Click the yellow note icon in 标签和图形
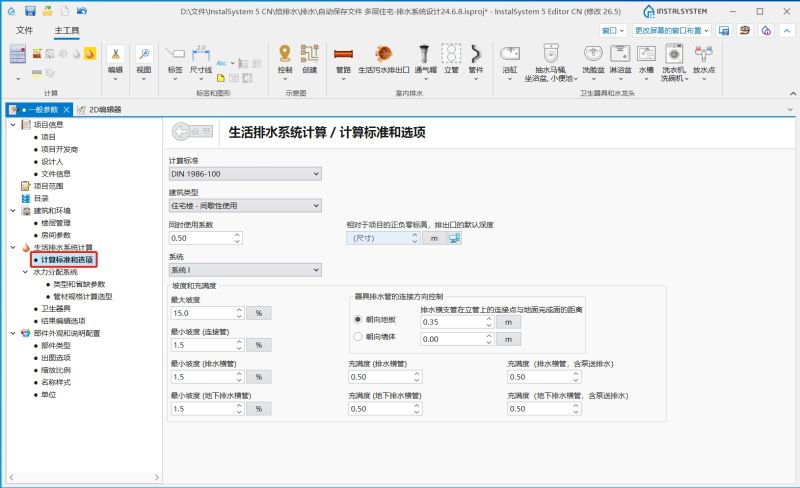This screenshot has width=800, height=488. coord(221,78)
